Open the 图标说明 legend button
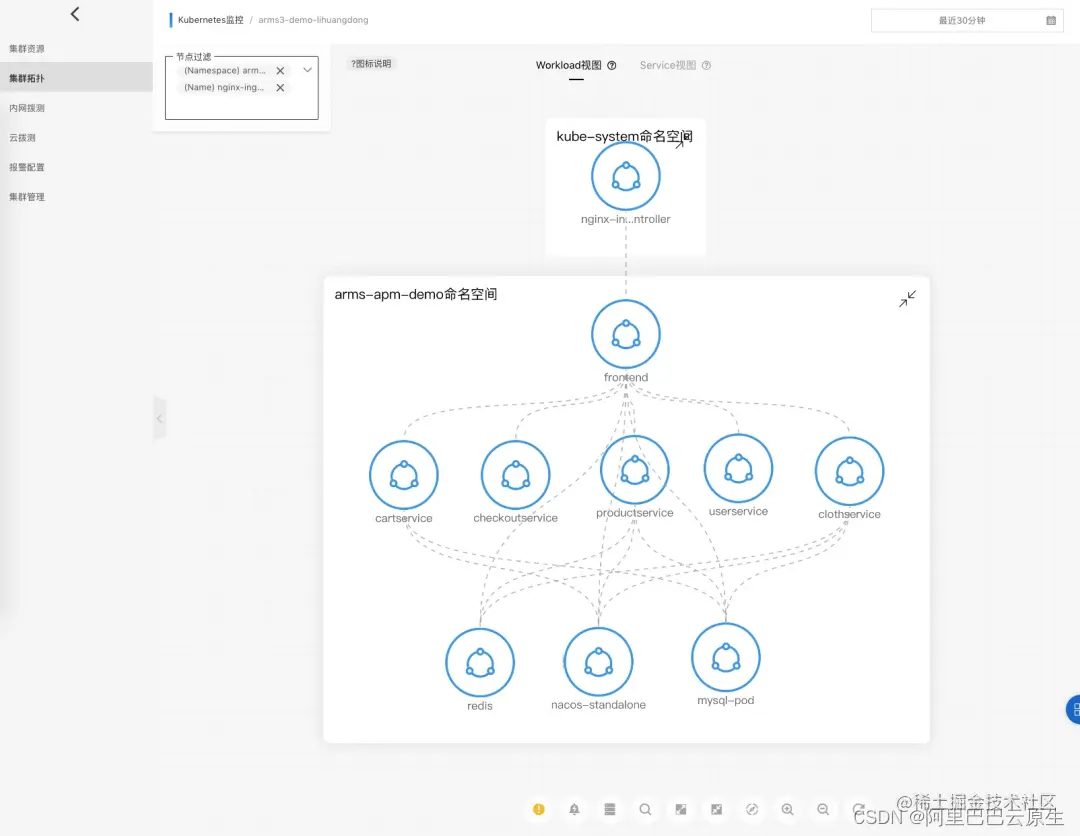The height and width of the screenshot is (836, 1080). pyautogui.click(x=371, y=63)
